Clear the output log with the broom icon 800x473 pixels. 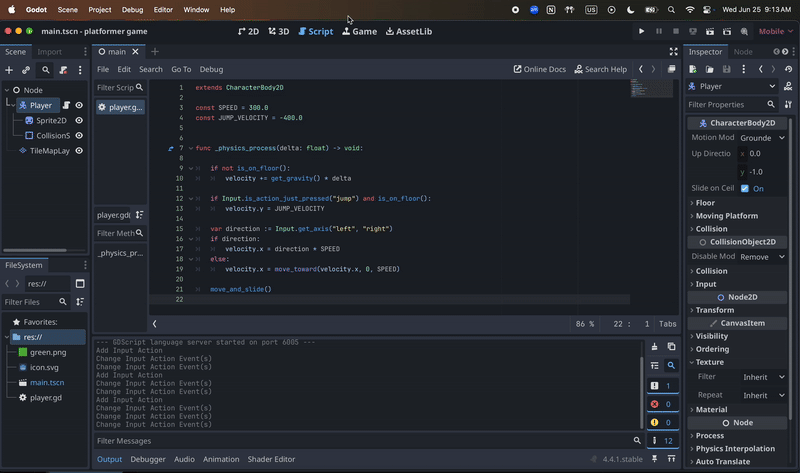tap(654, 347)
